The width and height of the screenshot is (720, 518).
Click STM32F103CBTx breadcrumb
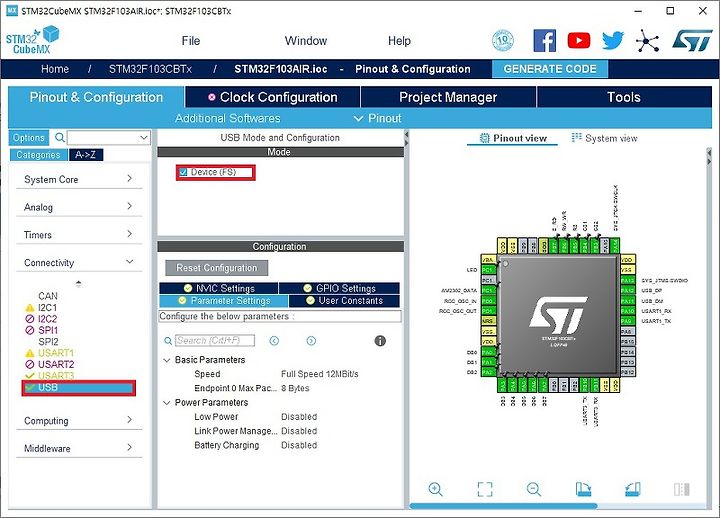(x=150, y=69)
